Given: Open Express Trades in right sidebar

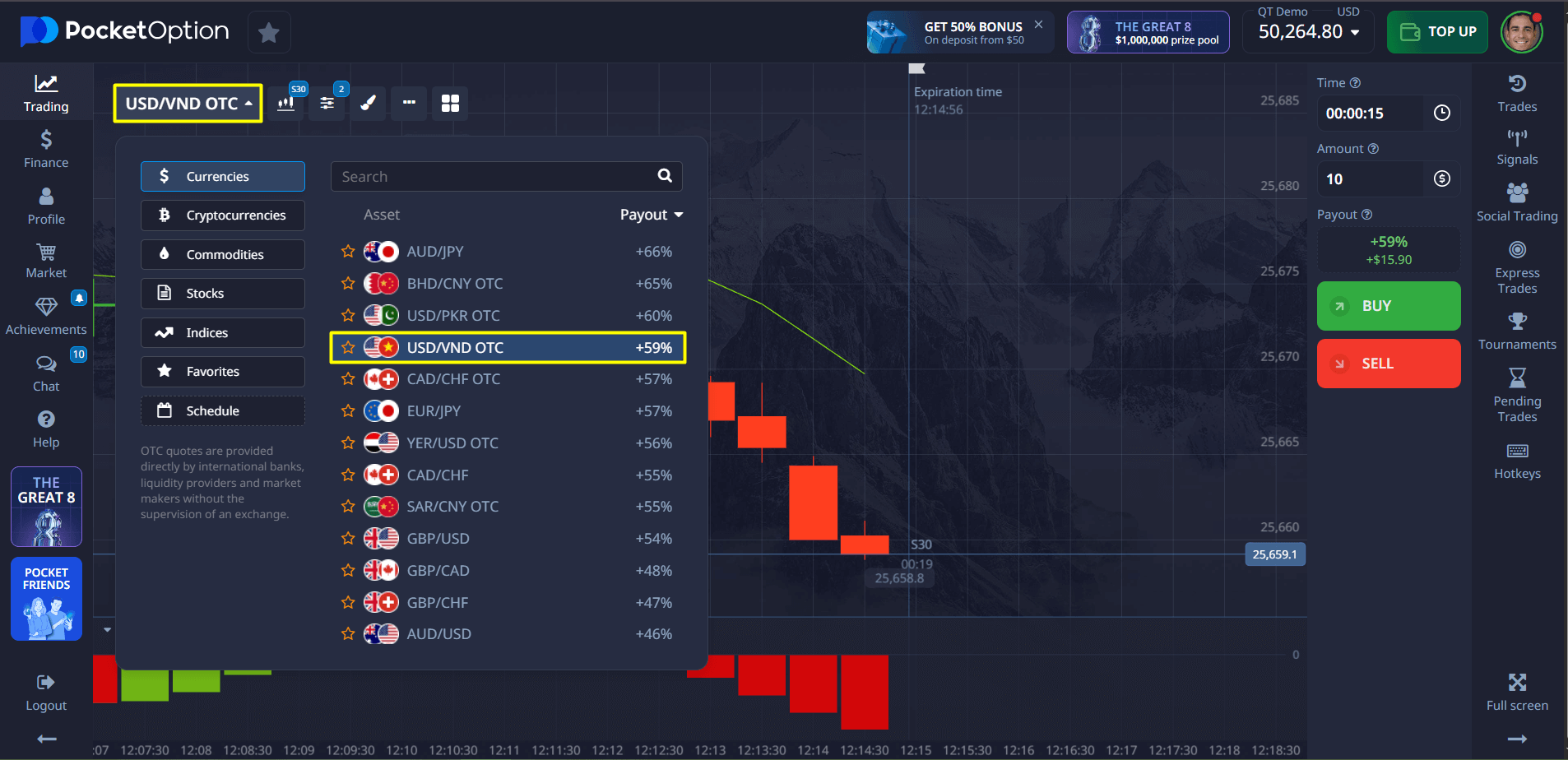Looking at the screenshot, I should pyautogui.click(x=1516, y=268).
